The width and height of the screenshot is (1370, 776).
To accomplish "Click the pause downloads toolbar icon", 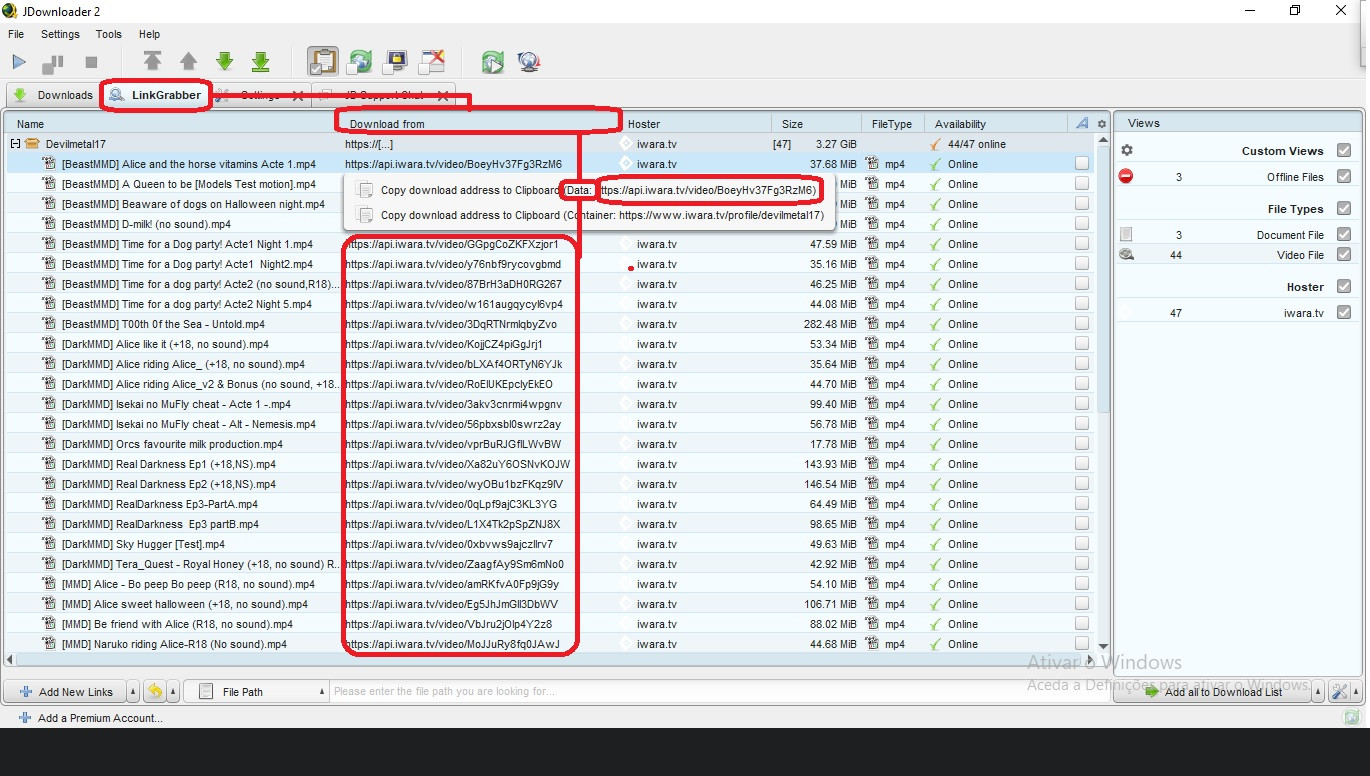I will click(x=53, y=62).
